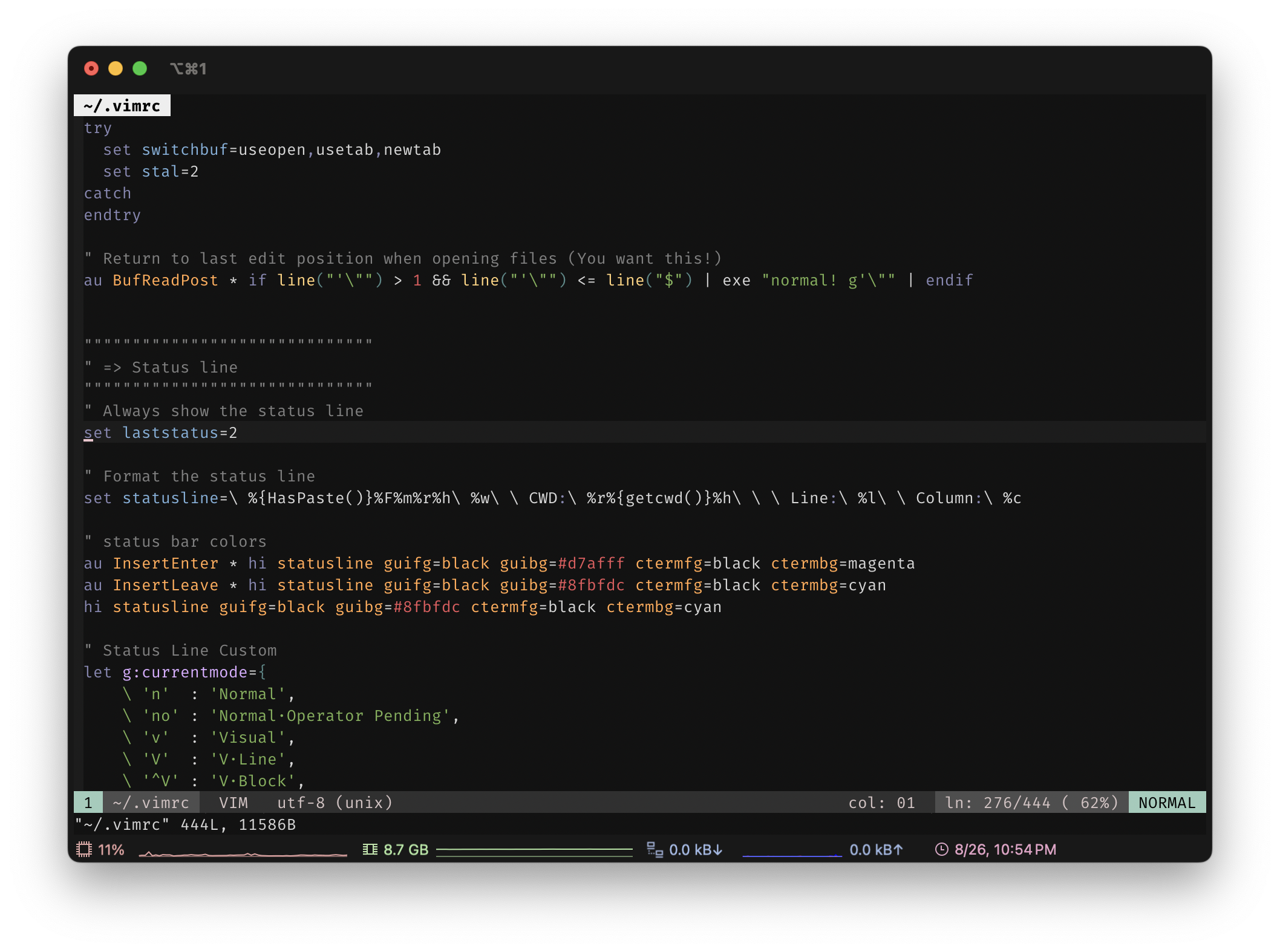Click the 0.0 kB upload speed
The height and width of the screenshot is (952, 1280).
(876, 850)
